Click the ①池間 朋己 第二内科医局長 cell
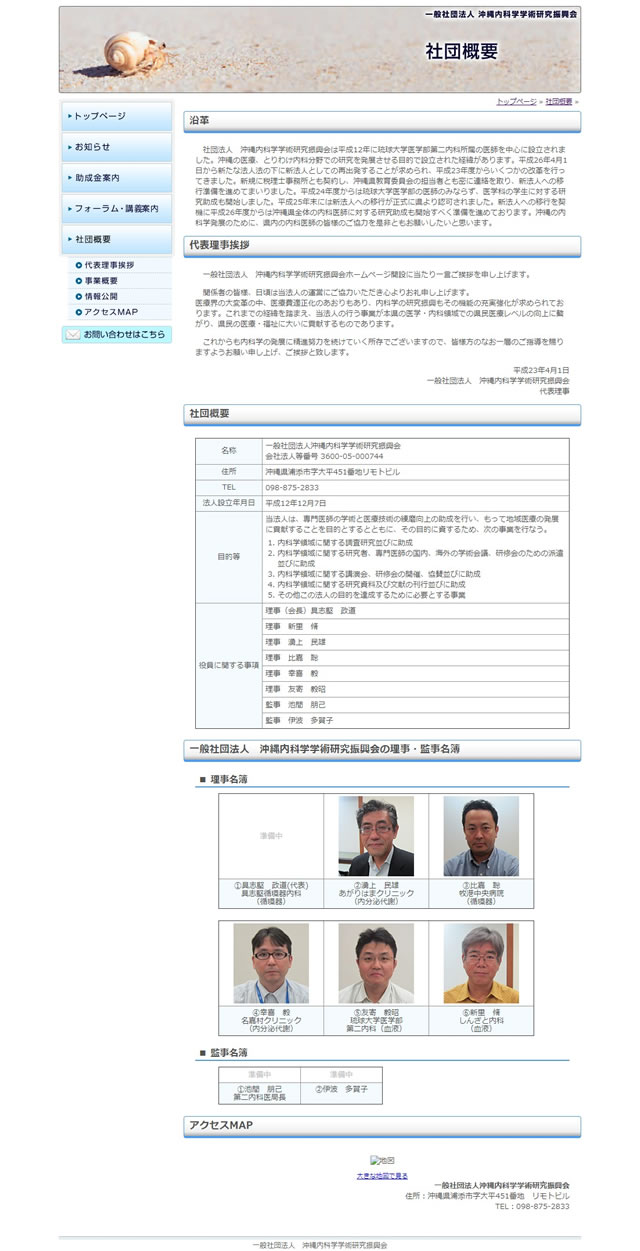Viewport: 640px width, 1251px height. pyautogui.click(x=260, y=1092)
